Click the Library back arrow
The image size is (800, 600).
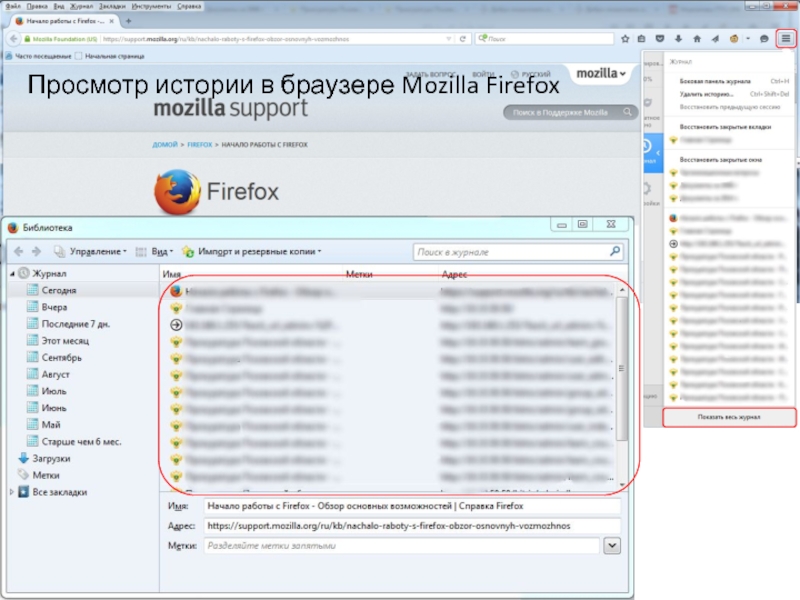[x=19, y=252]
